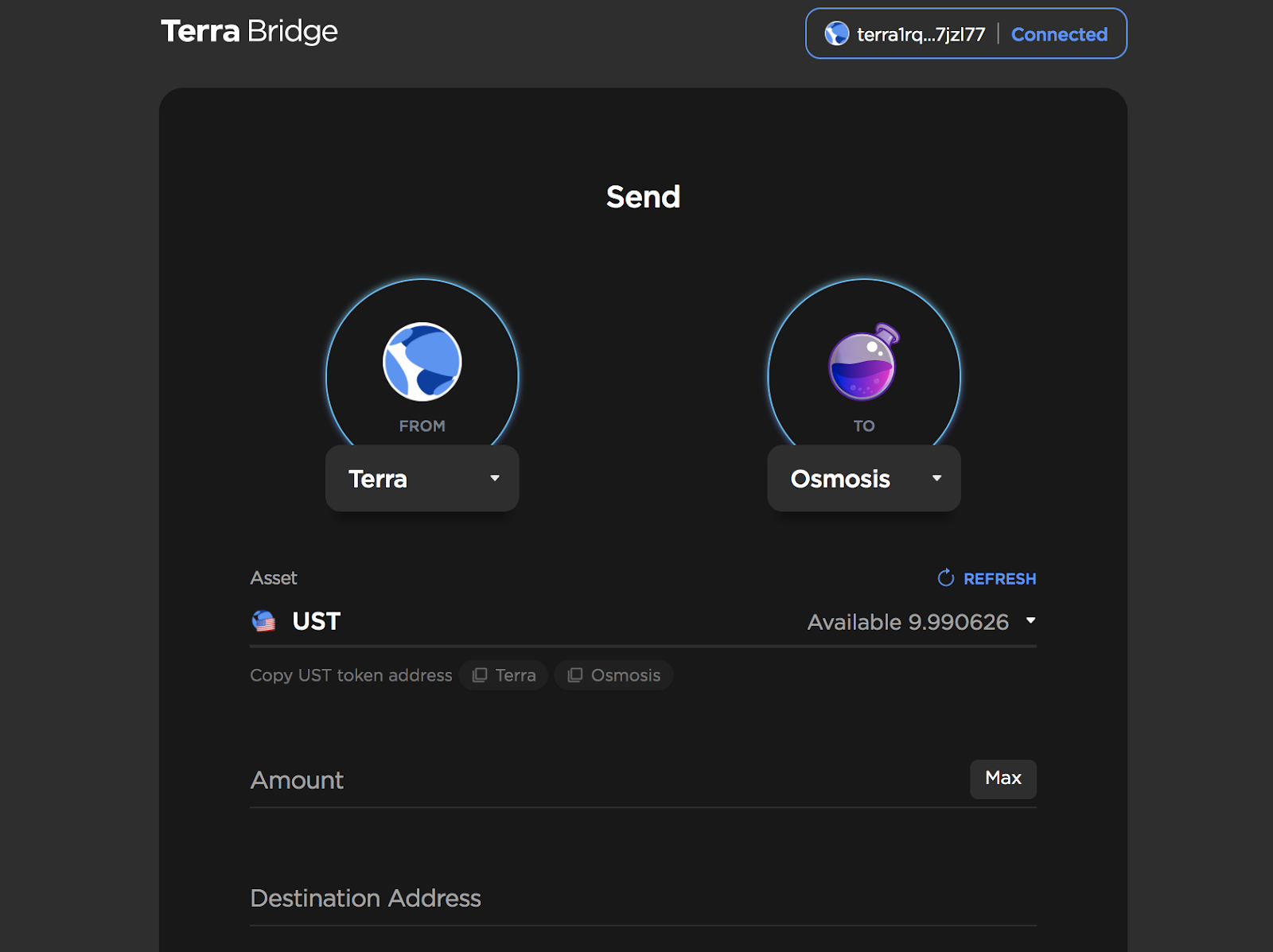Select the UST asset name
Image resolution: width=1273 pixels, height=952 pixels.
(x=316, y=621)
